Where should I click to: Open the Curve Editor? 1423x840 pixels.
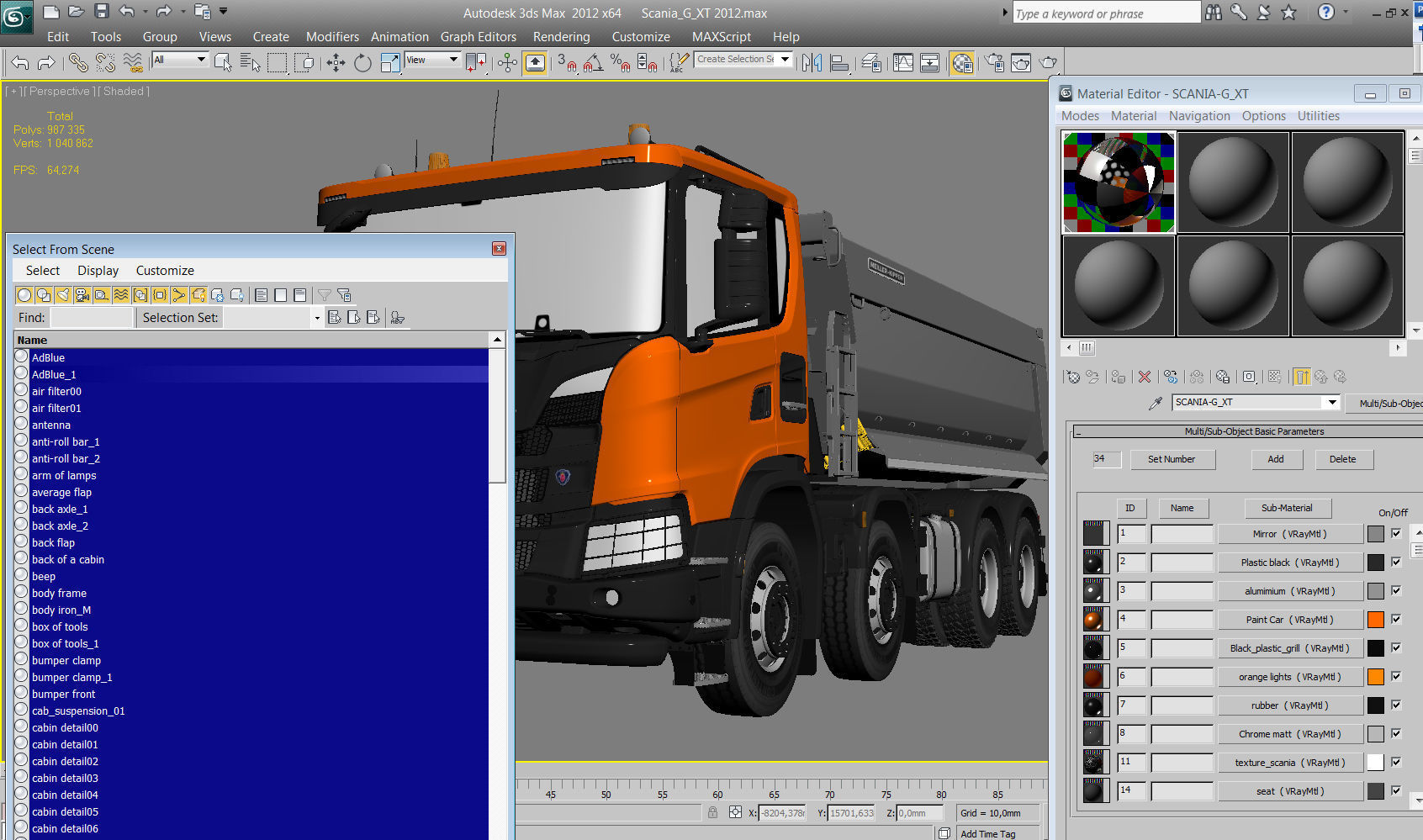(x=903, y=63)
